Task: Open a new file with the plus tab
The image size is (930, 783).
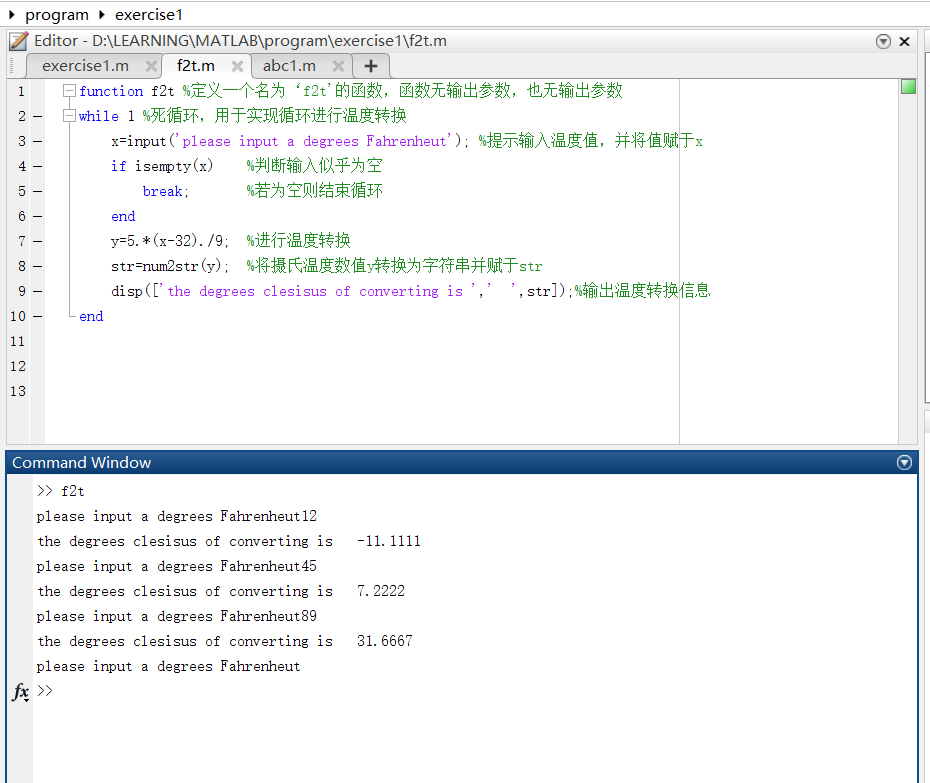Action: [369, 66]
